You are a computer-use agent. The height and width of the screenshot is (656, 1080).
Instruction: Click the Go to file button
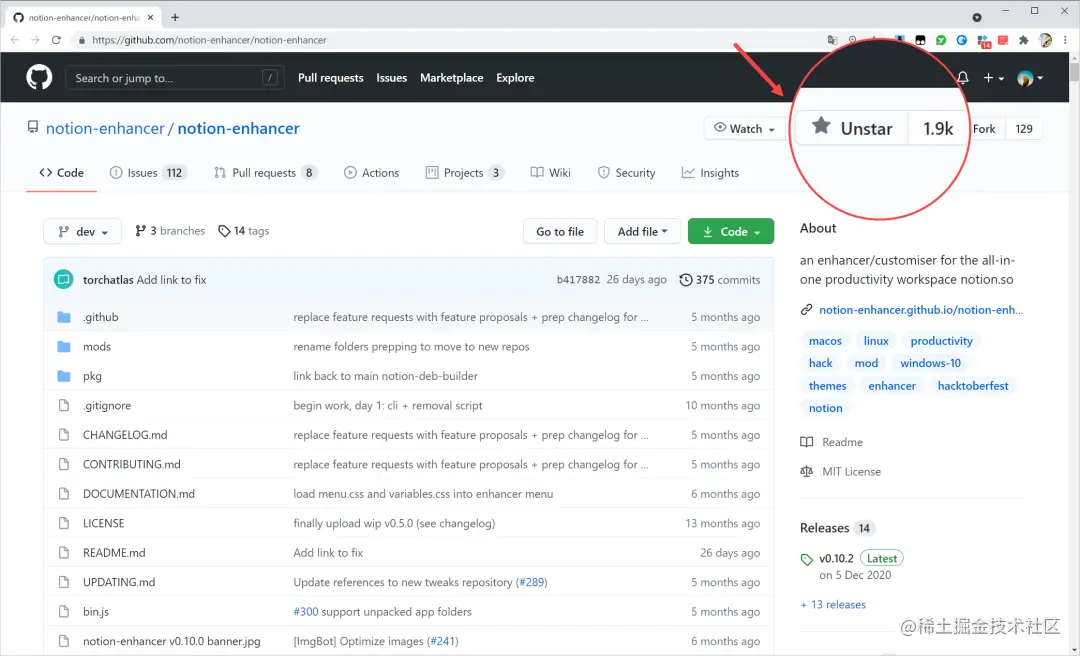560,232
